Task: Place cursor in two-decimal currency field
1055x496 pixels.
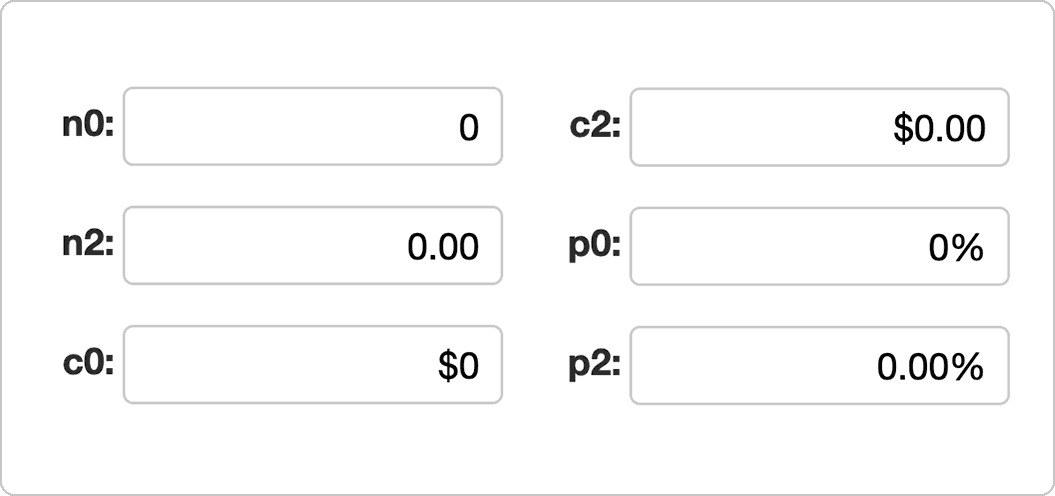Action: coord(819,127)
